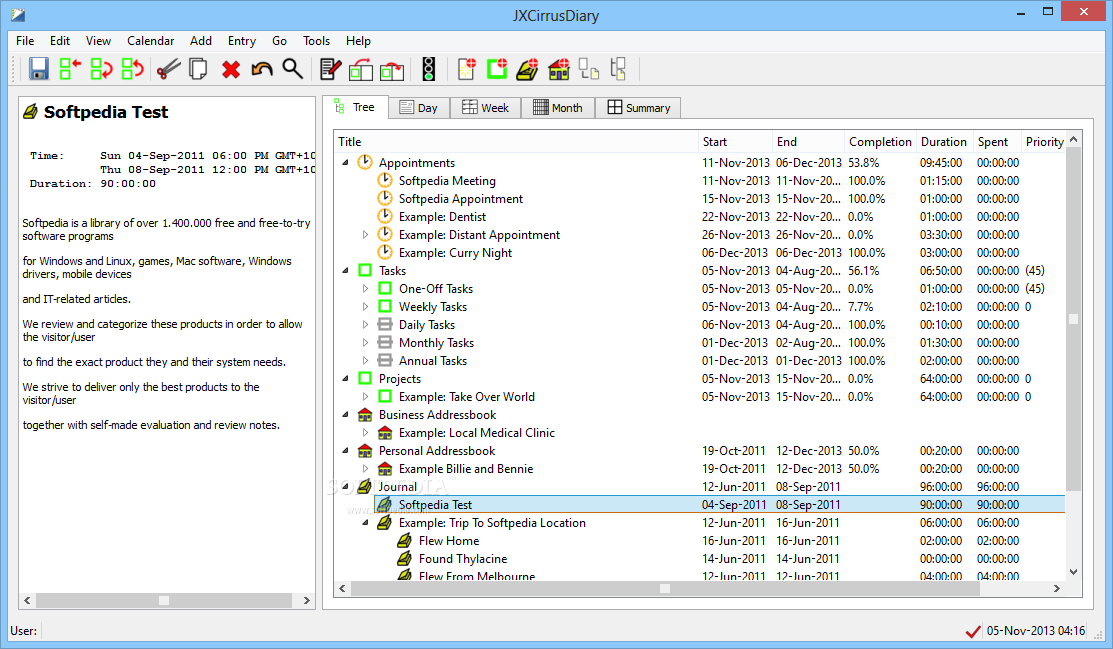Select the Found Thylacine entry
This screenshot has width=1113, height=649.
[700, 559]
